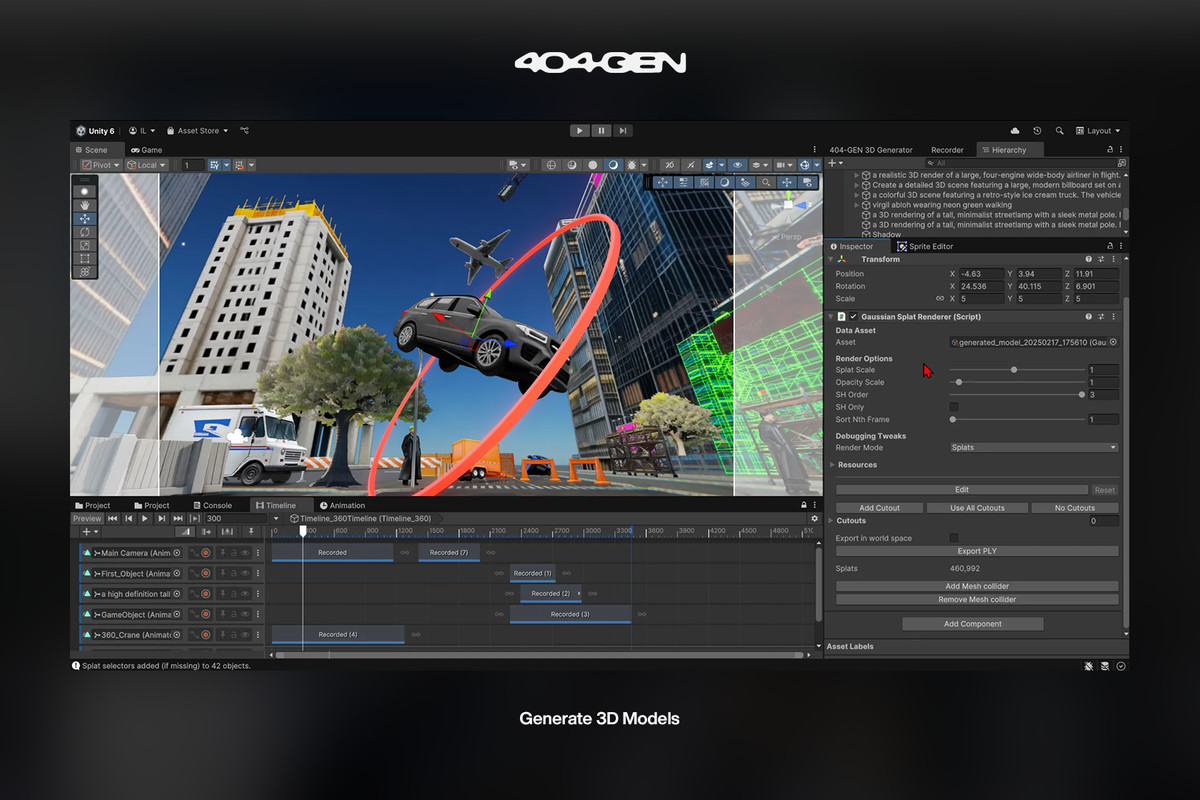1200x800 pixels.
Task: Toggle Export in world space checkbox
Action: [x=953, y=538]
